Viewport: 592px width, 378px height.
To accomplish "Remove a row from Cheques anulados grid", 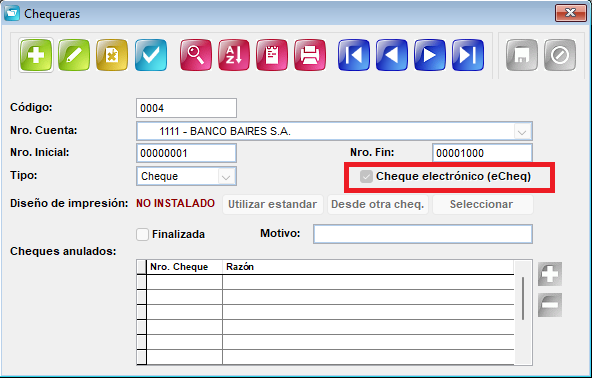I will pos(550,304).
